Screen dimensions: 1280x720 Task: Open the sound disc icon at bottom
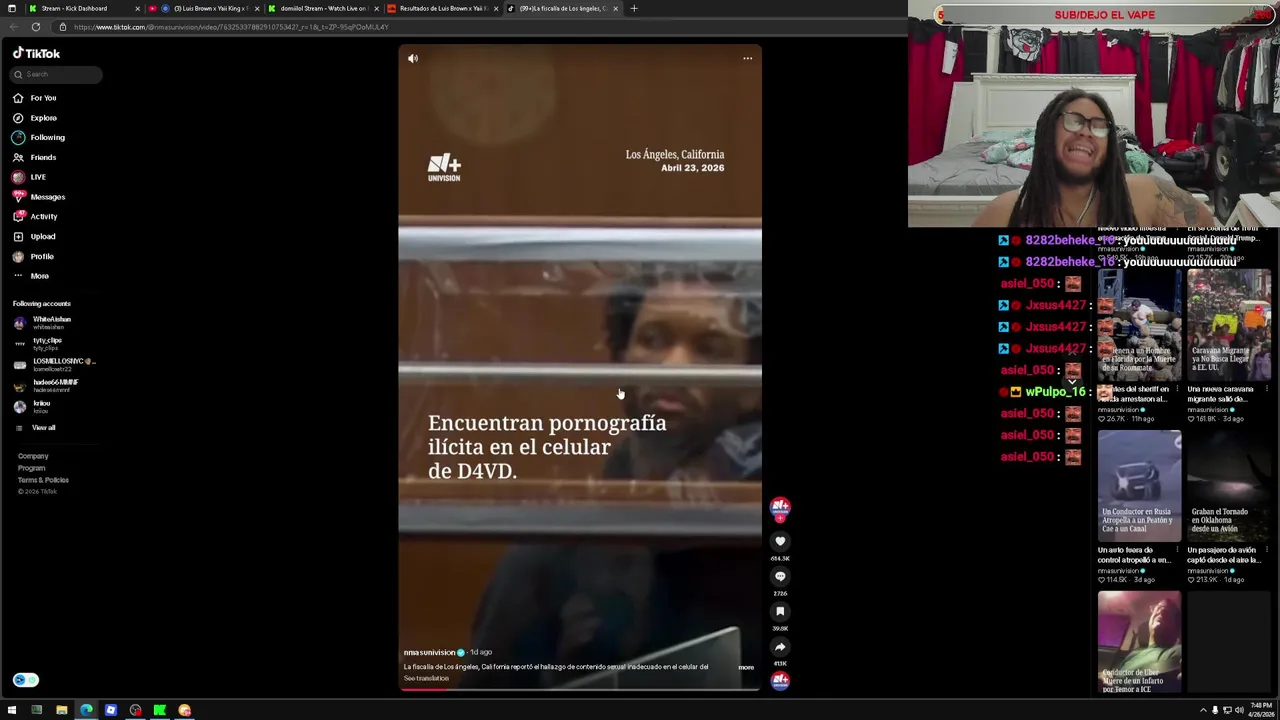(x=780, y=681)
